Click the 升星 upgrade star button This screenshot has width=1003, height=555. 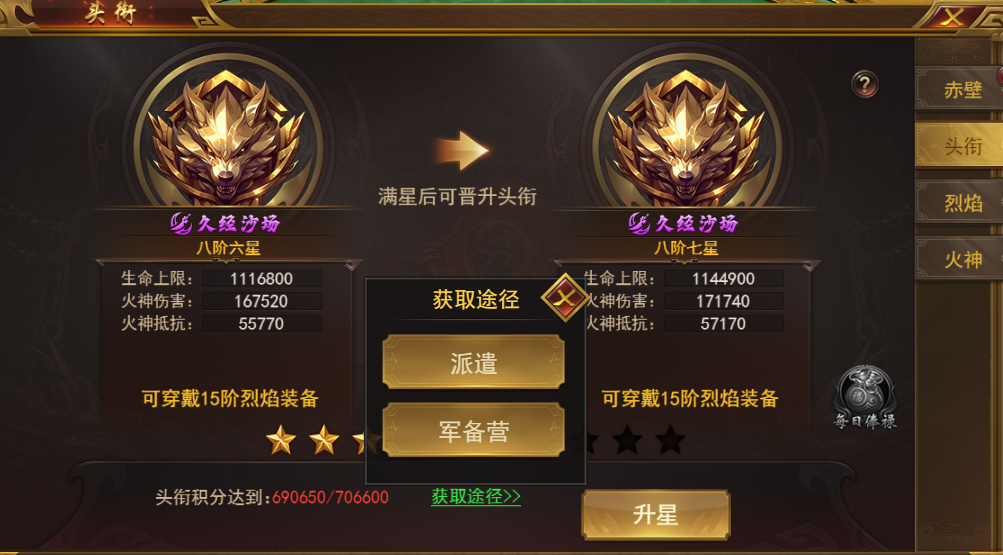(x=656, y=515)
